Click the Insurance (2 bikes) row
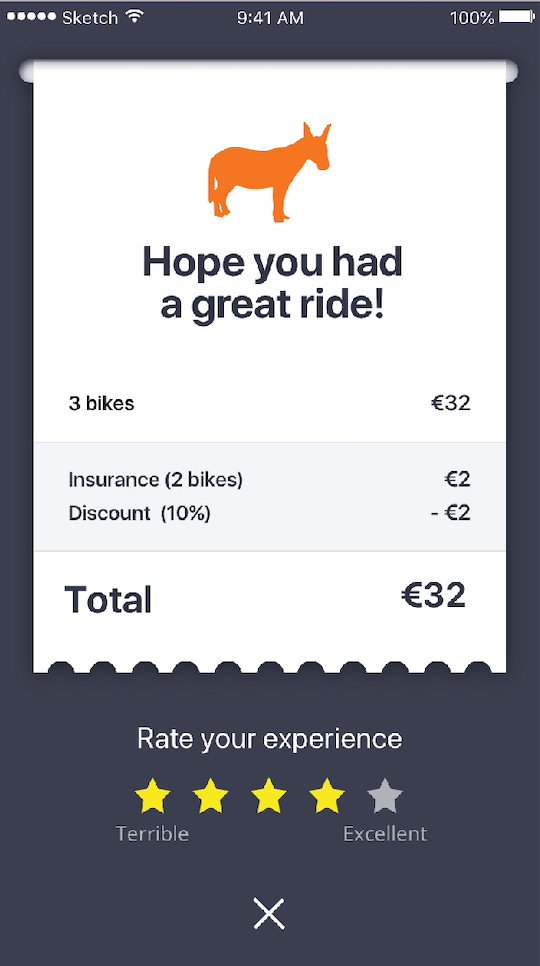The image size is (540, 966). 269,479
